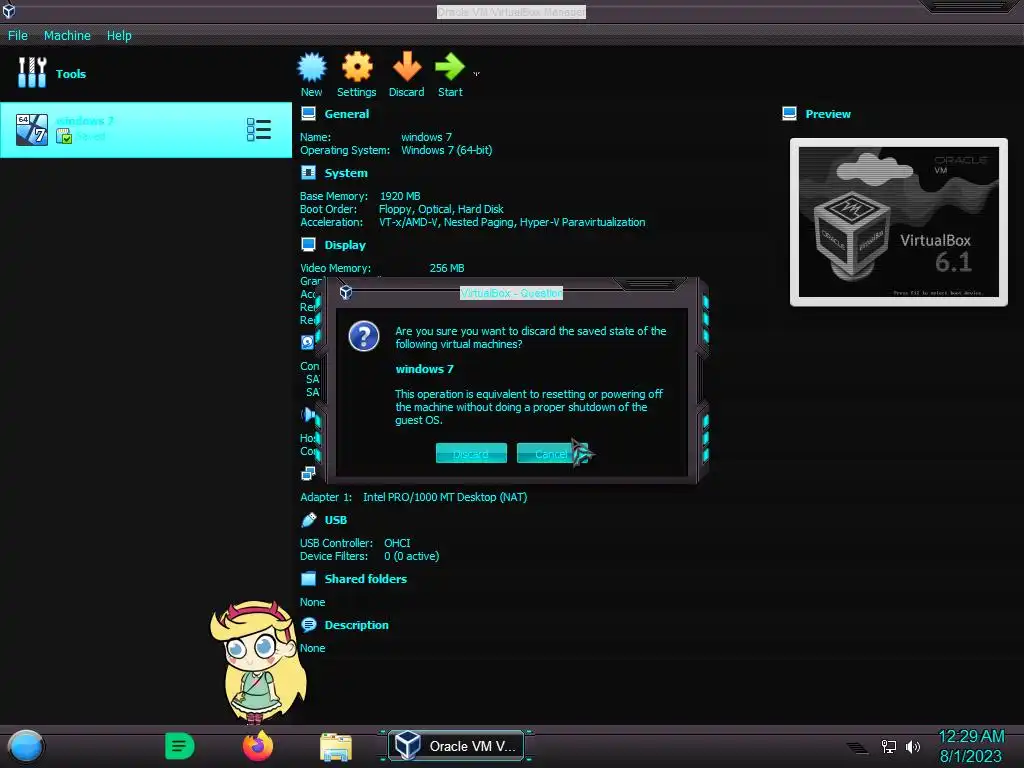Click the Tools label in sidebar
Image resolution: width=1024 pixels, height=768 pixels.
tap(71, 74)
